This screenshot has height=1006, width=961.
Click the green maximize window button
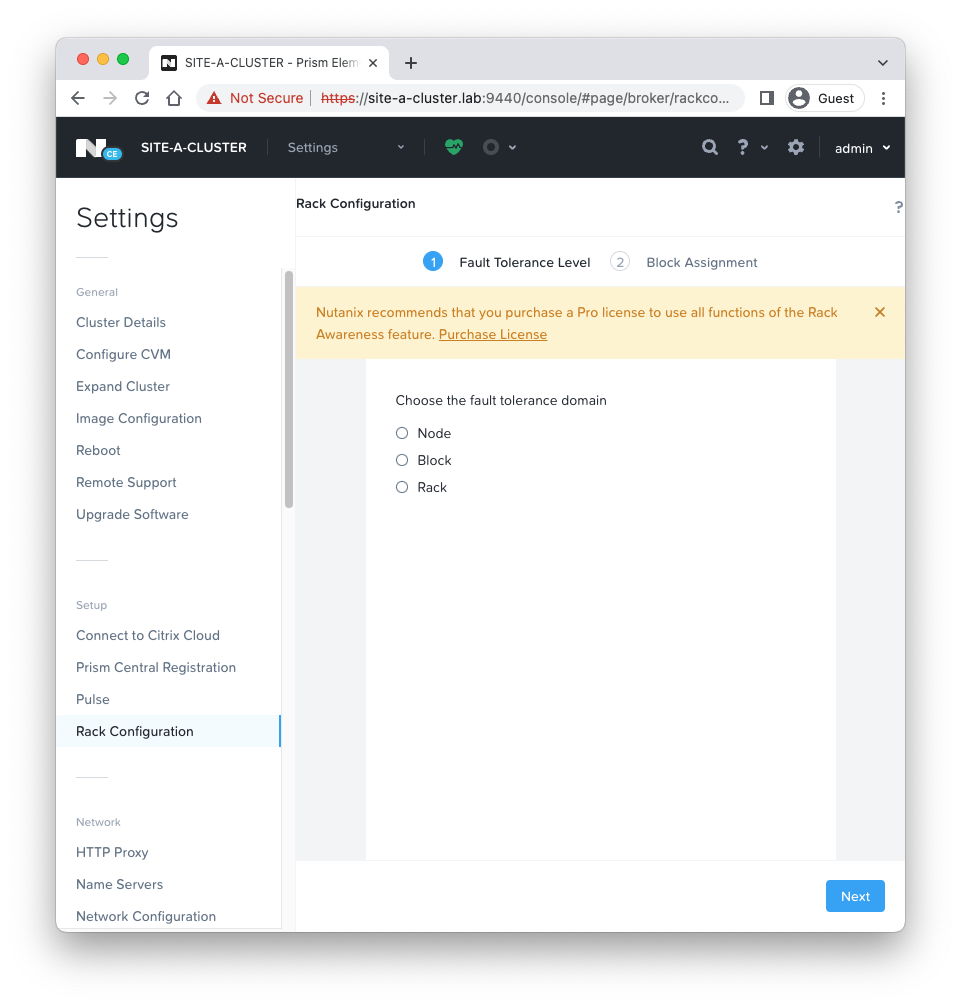pyautogui.click(x=123, y=59)
